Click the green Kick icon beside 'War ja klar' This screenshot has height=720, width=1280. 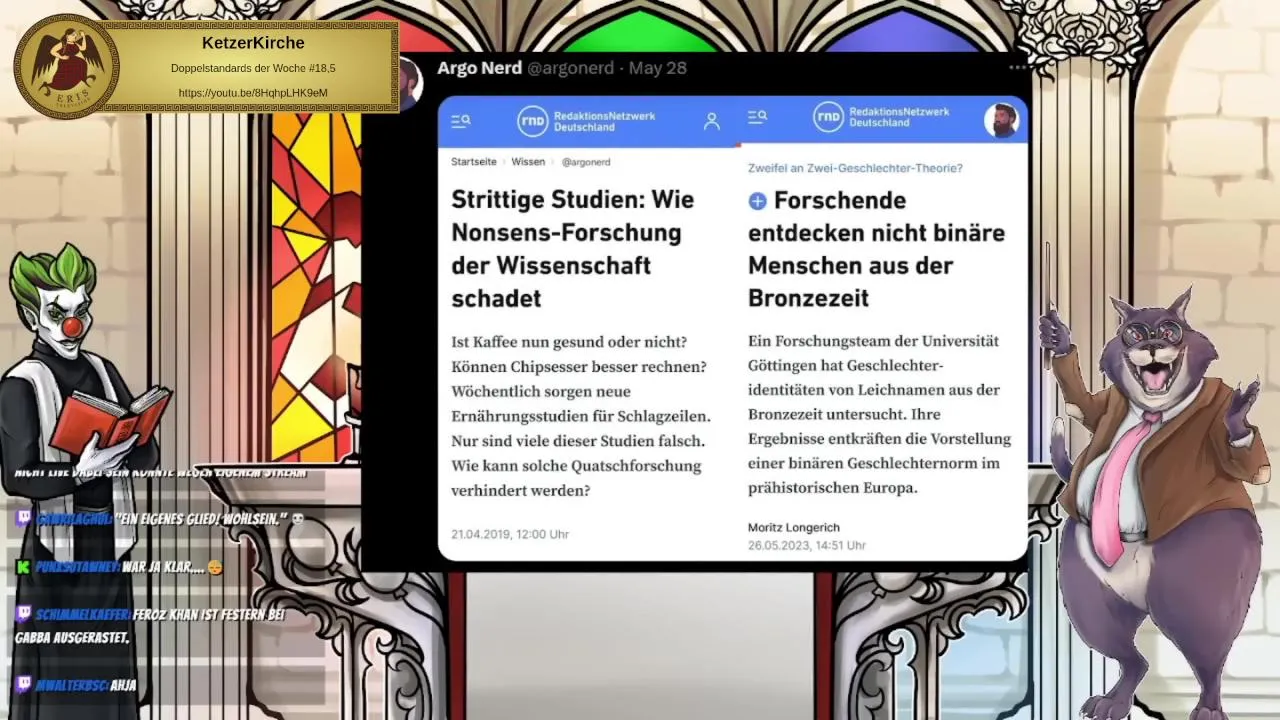pyautogui.click(x=23, y=567)
